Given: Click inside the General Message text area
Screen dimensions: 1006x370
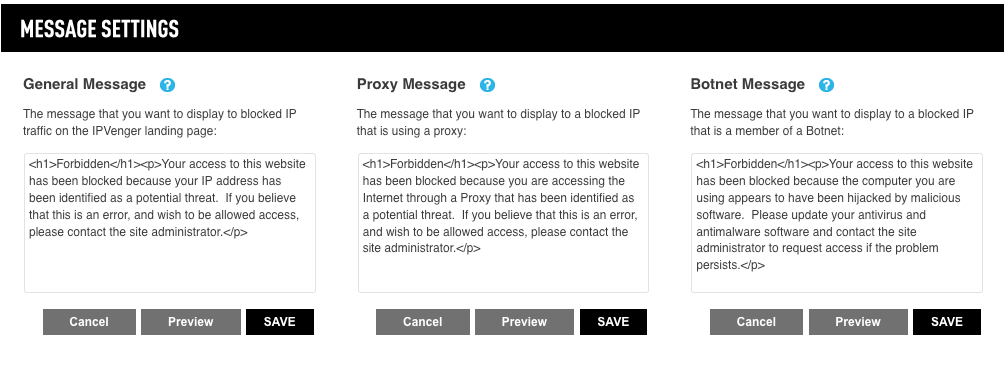Looking at the screenshot, I should [170, 223].
